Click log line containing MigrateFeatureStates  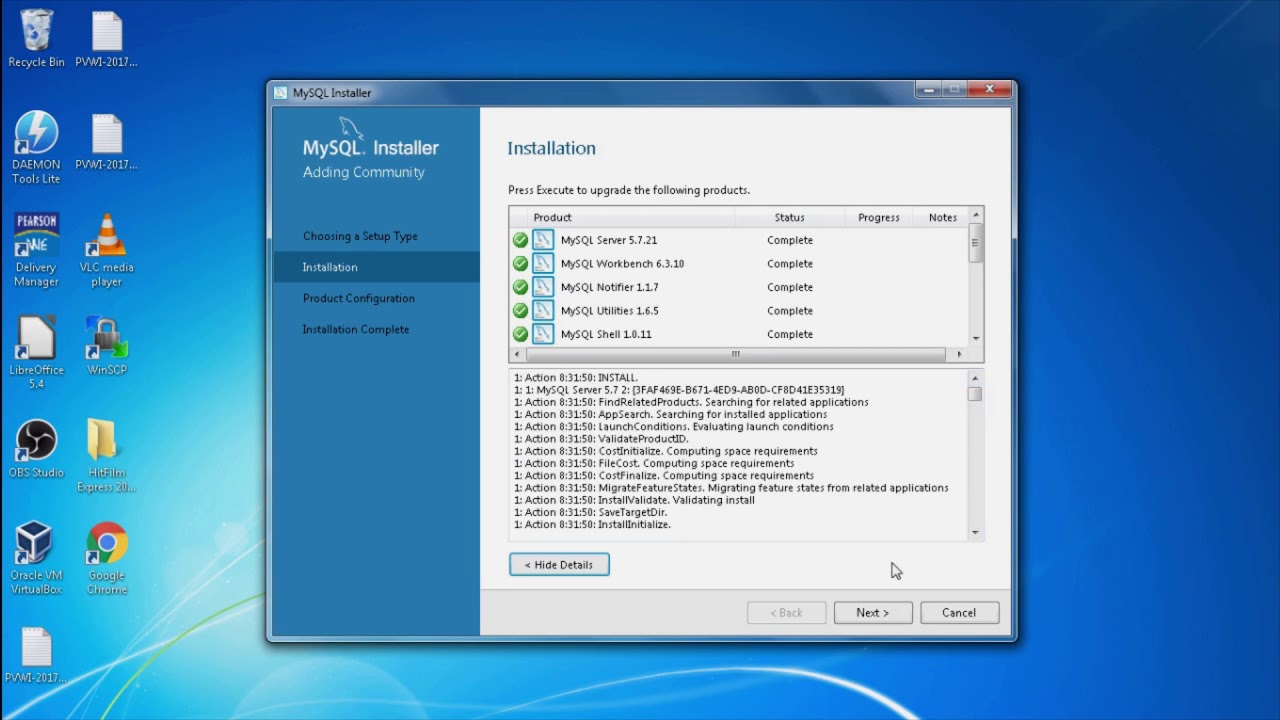[731, 488]
